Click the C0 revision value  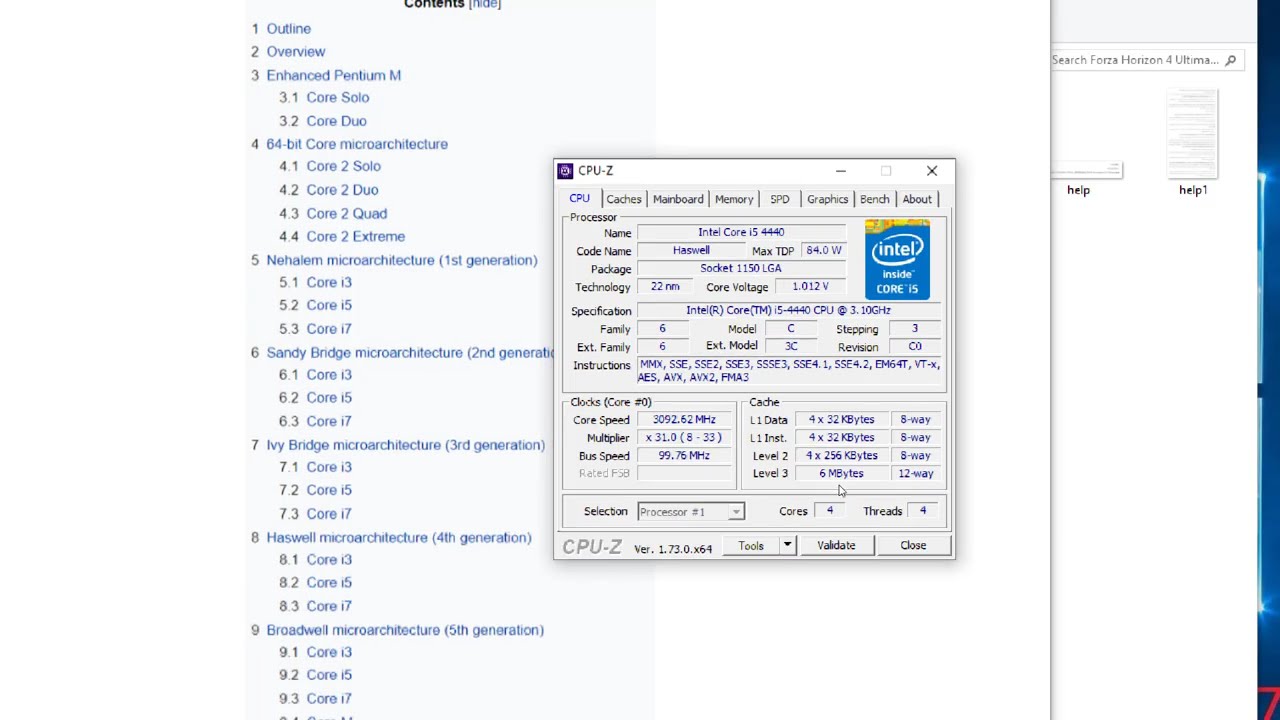pyautogui.click(x=915, y=346)
